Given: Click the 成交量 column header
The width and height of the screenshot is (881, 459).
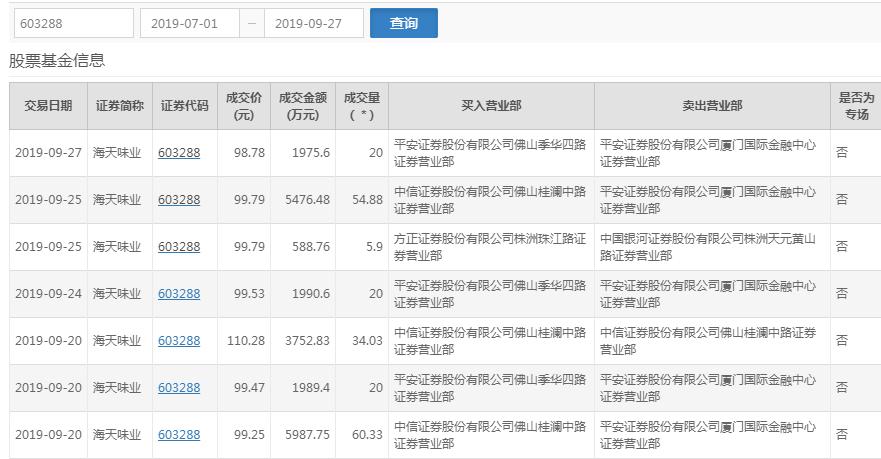Looking at the screenshot, I should point(362,106).
